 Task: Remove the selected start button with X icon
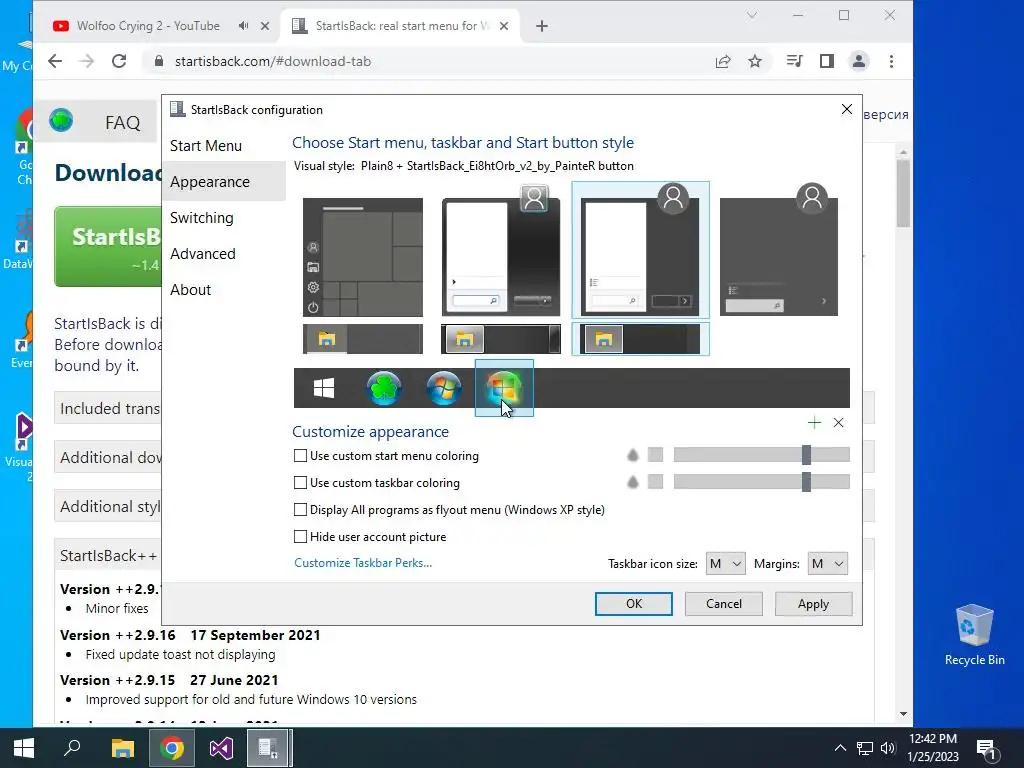(x=839, y=423)
